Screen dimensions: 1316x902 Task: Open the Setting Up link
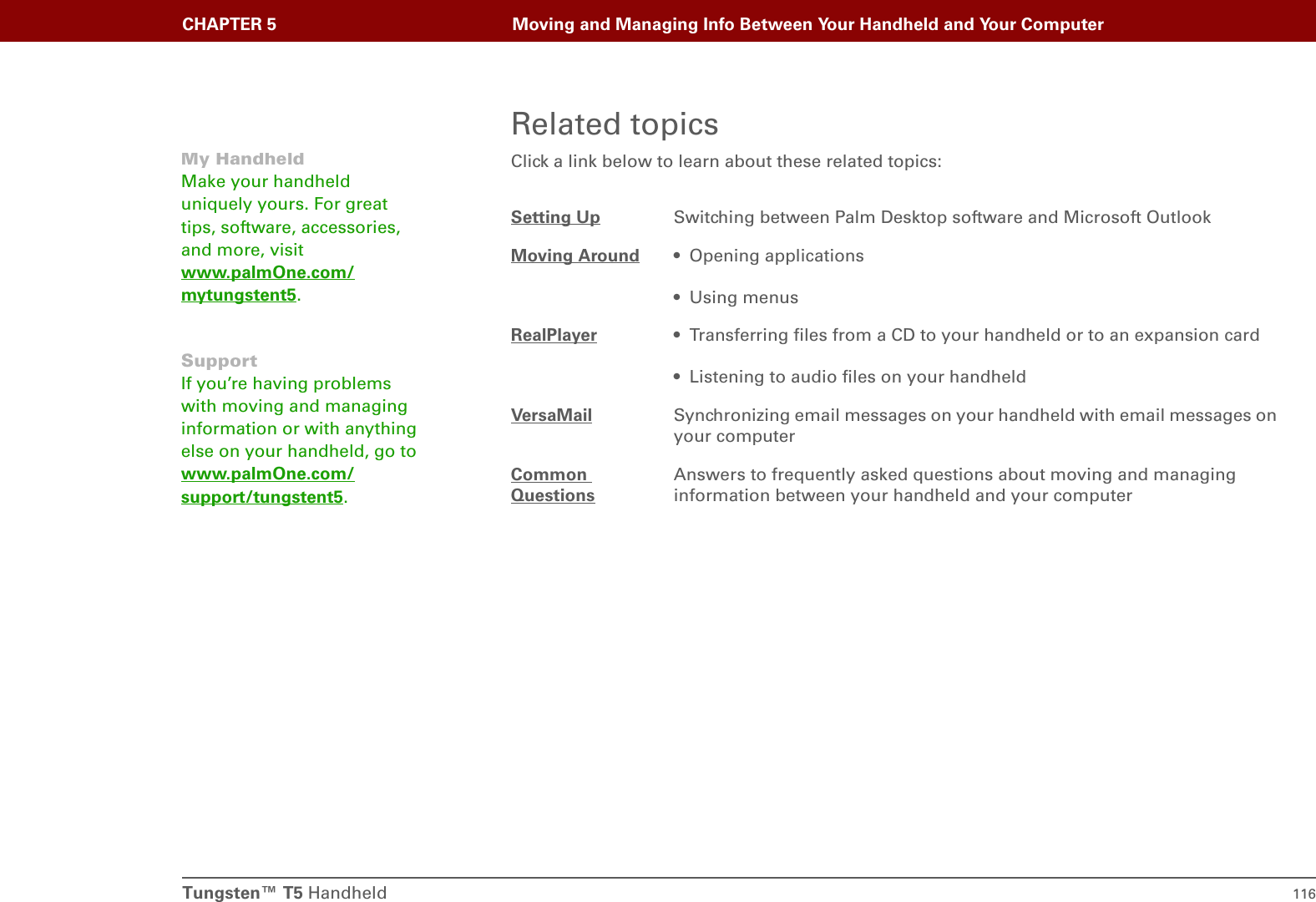tap(555, 217)
